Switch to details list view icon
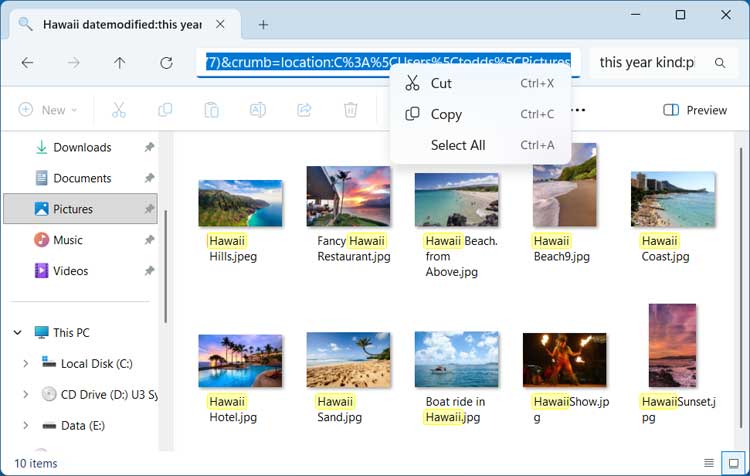The height and width of the screenshot is (476, 750). click(x=709, y=463)
